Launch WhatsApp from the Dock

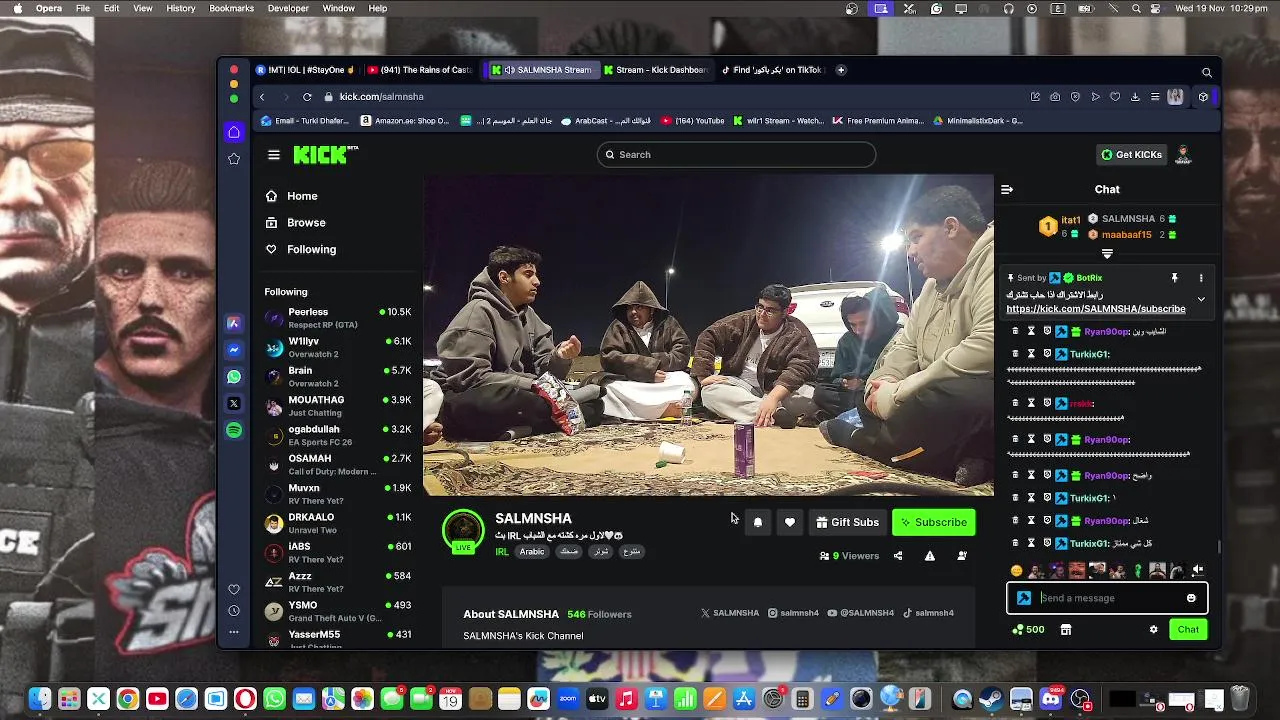pos(274,699)
